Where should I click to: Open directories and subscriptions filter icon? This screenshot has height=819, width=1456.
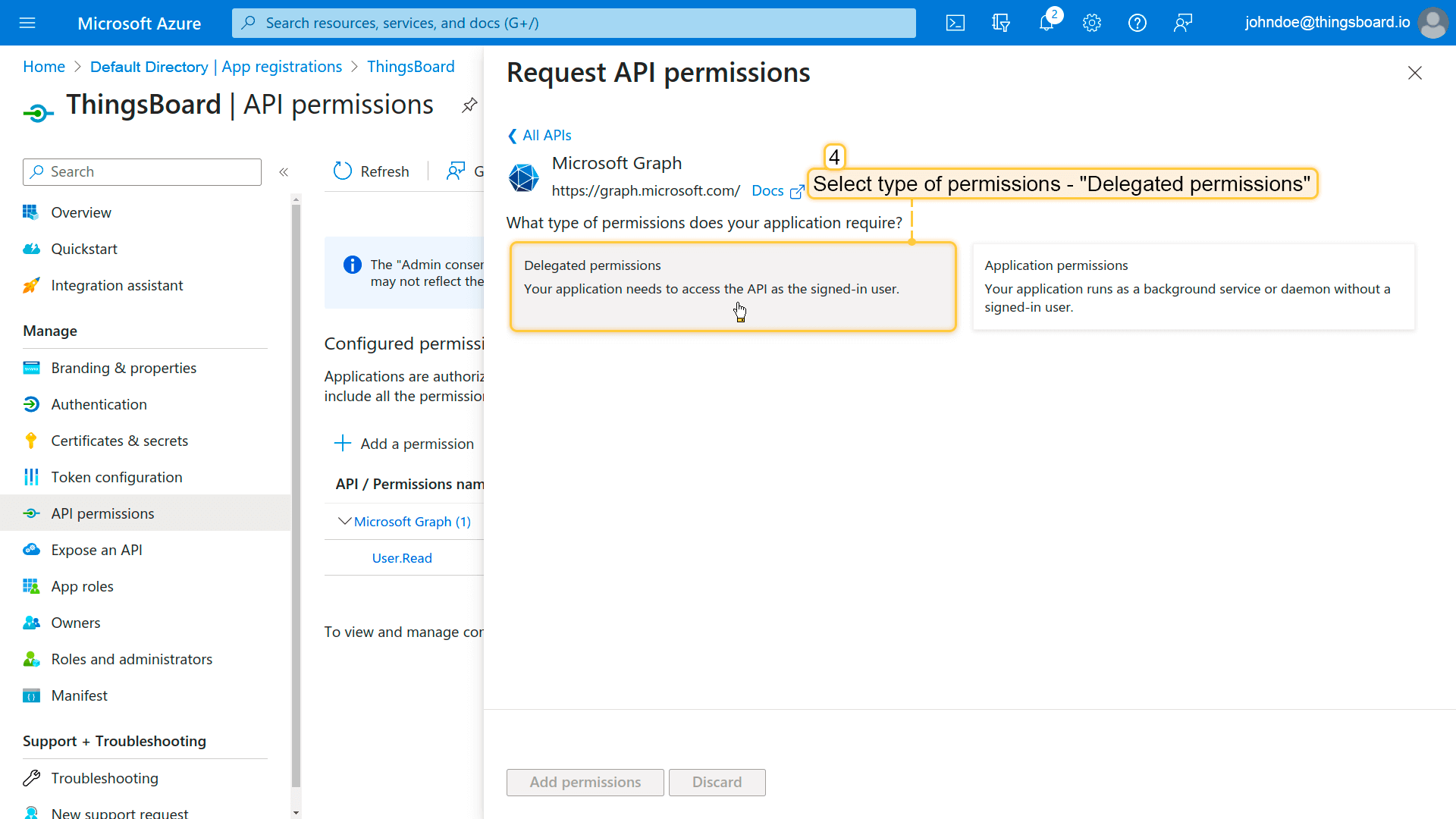click(1001, 23)
